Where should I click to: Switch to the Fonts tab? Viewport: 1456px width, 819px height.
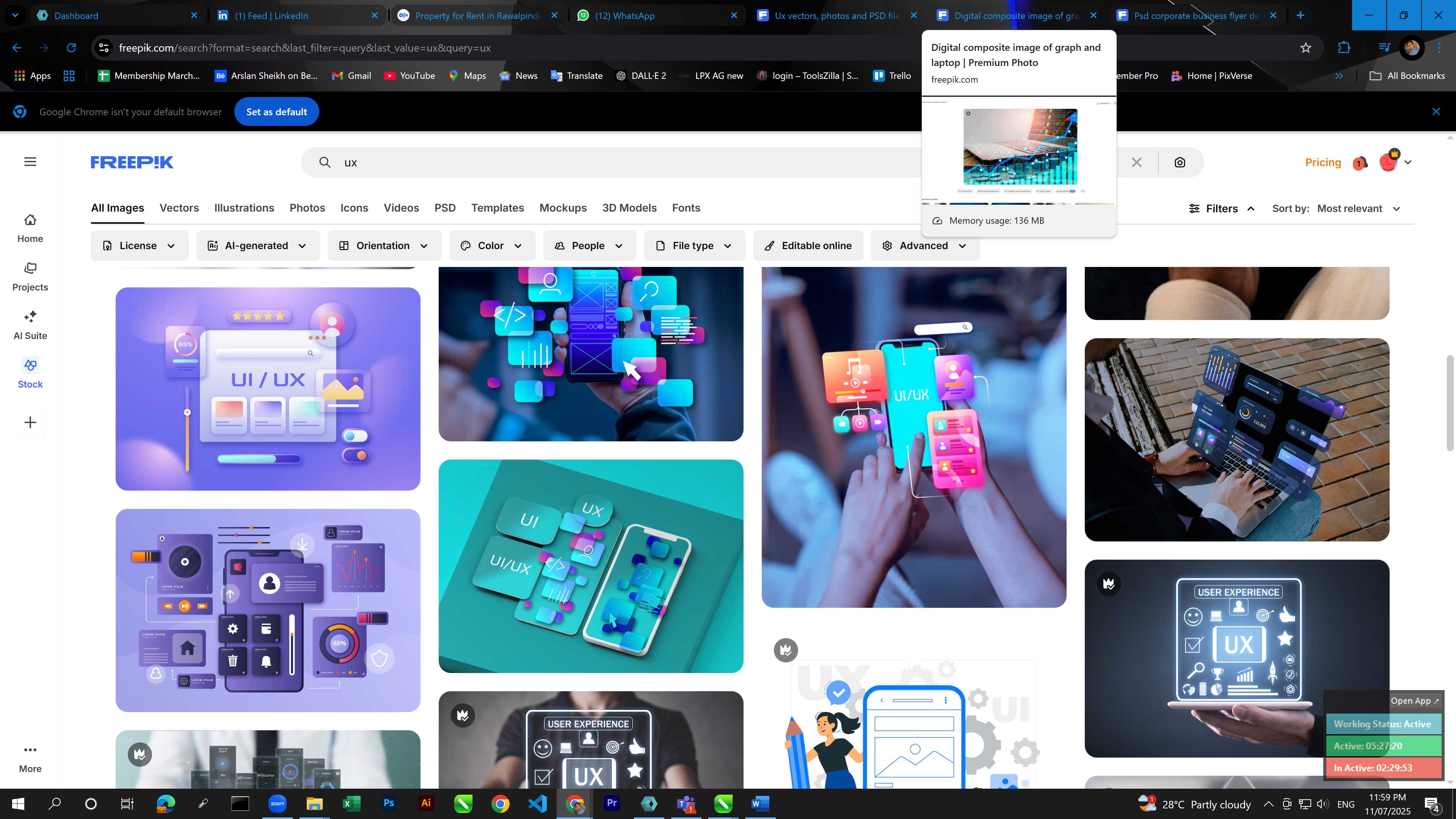686,208
